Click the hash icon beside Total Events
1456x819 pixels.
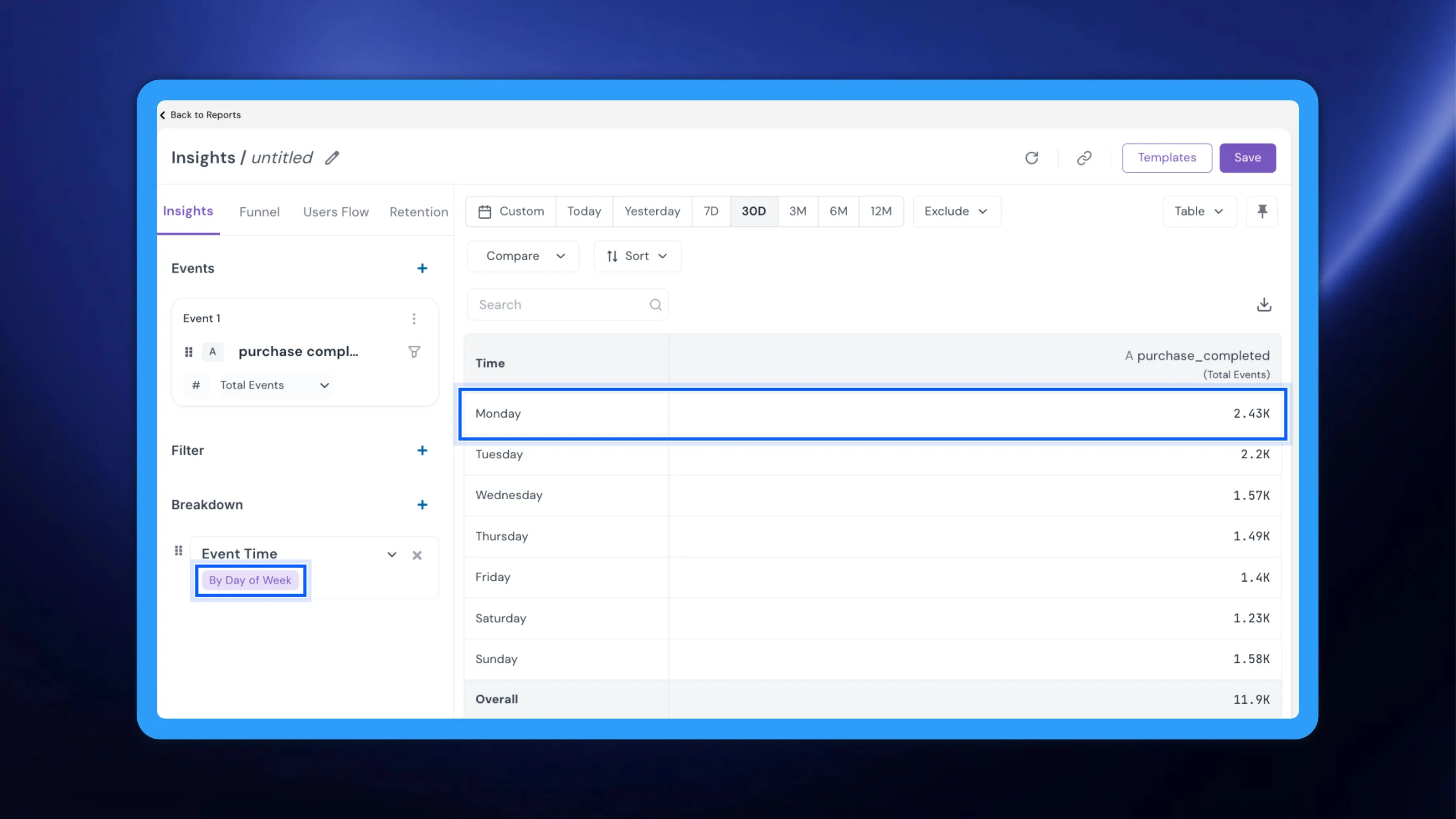(x=196, y=385)
